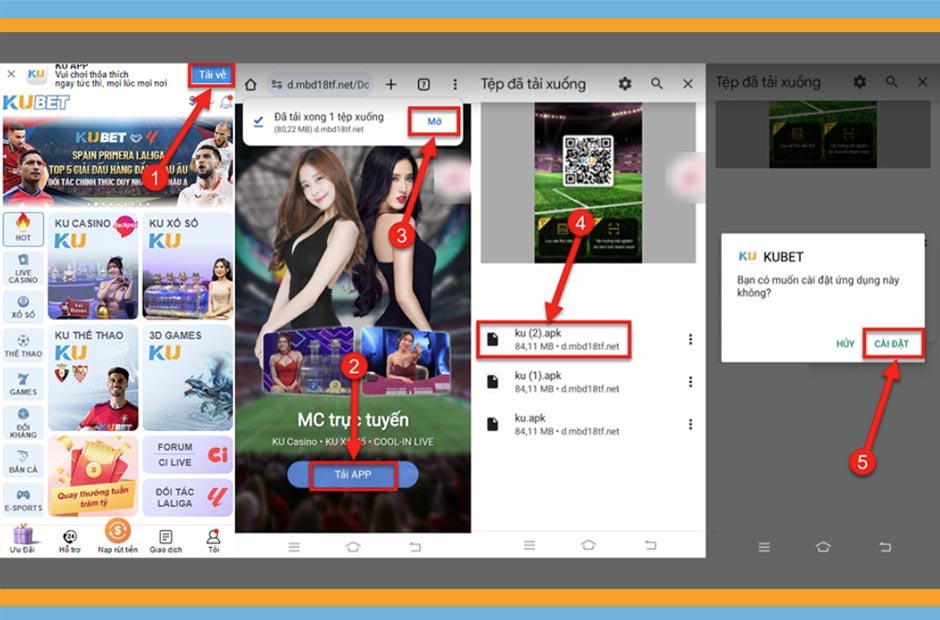940x620 pixels.
Task: Tap downloads window's navigation home button
Action: pyautogui.click(x=589, y=545)
